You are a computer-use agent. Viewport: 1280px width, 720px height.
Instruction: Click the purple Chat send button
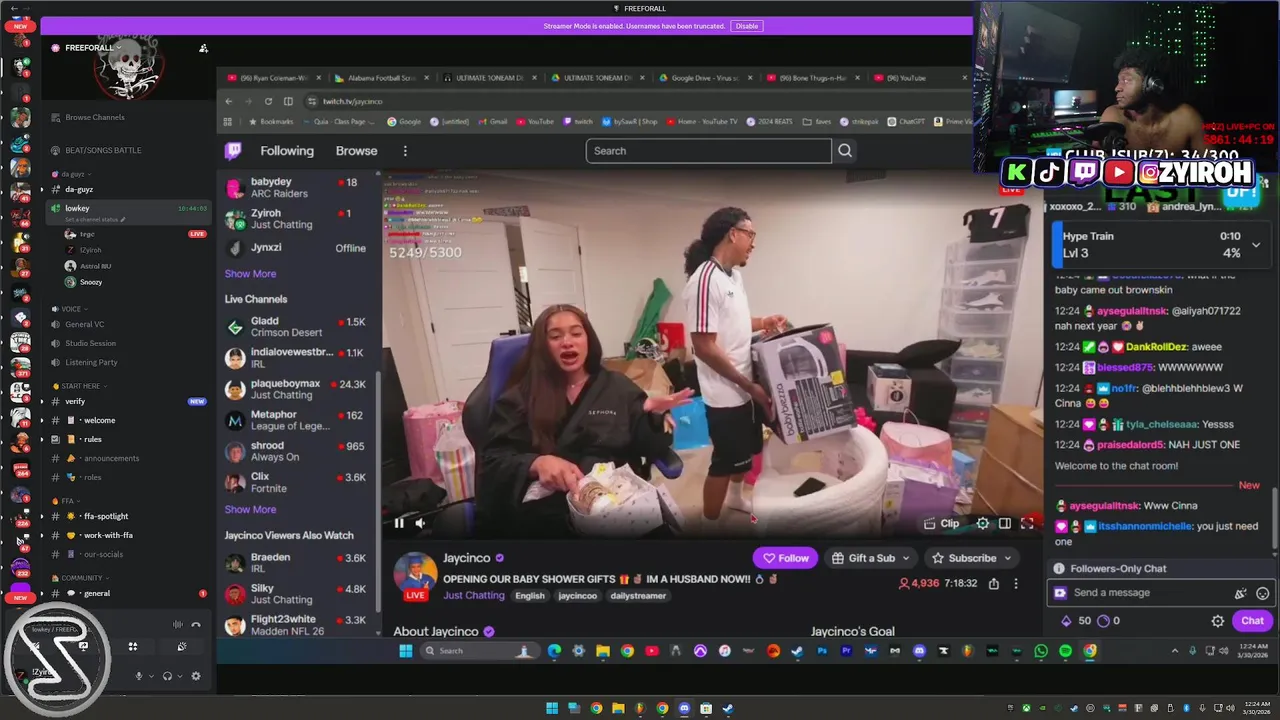[1252, 621]
